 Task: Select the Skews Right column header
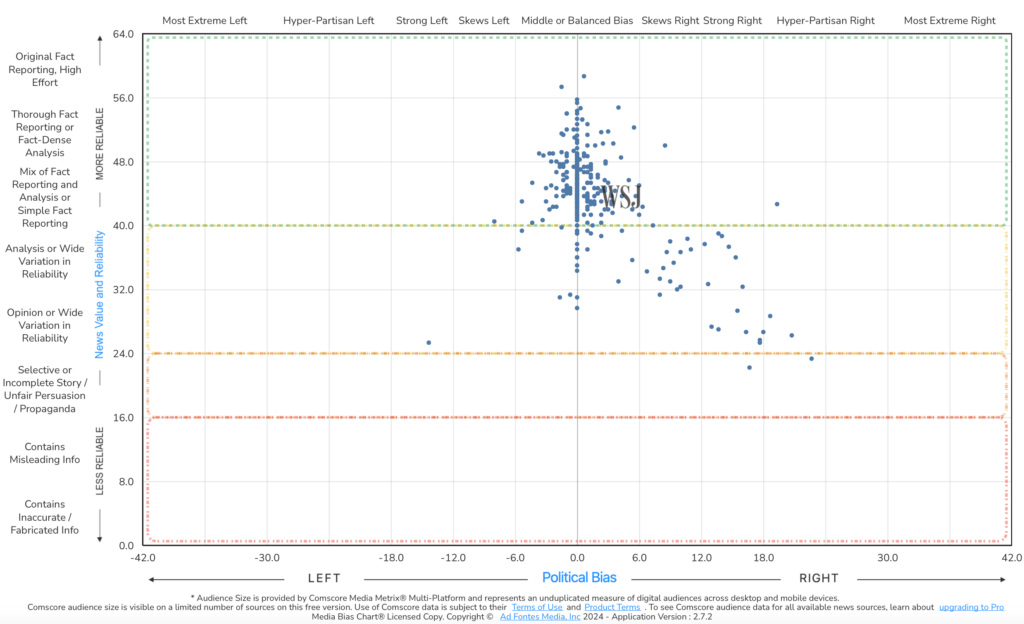670,20
